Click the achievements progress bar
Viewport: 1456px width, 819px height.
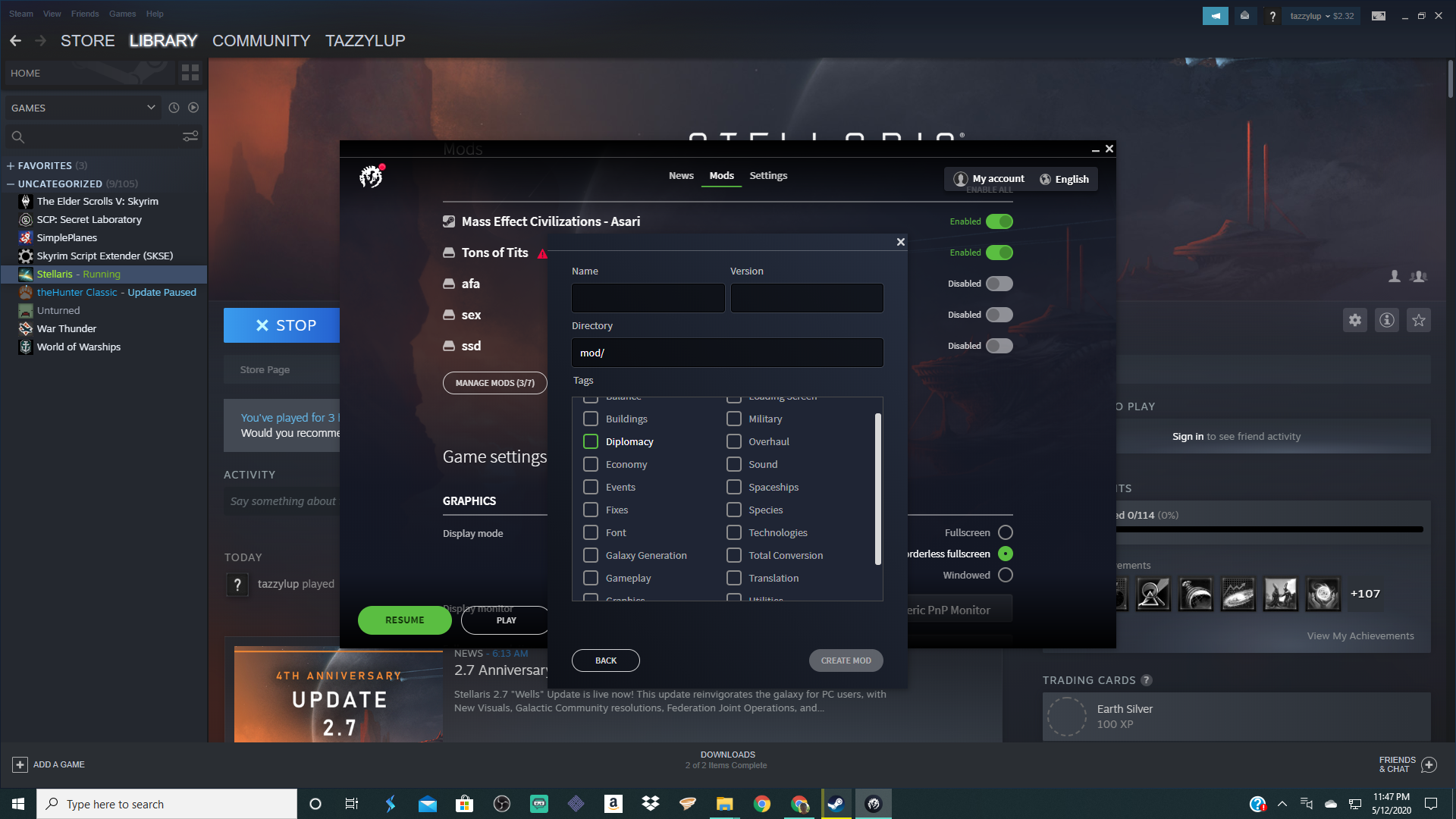coord(1270,529)
